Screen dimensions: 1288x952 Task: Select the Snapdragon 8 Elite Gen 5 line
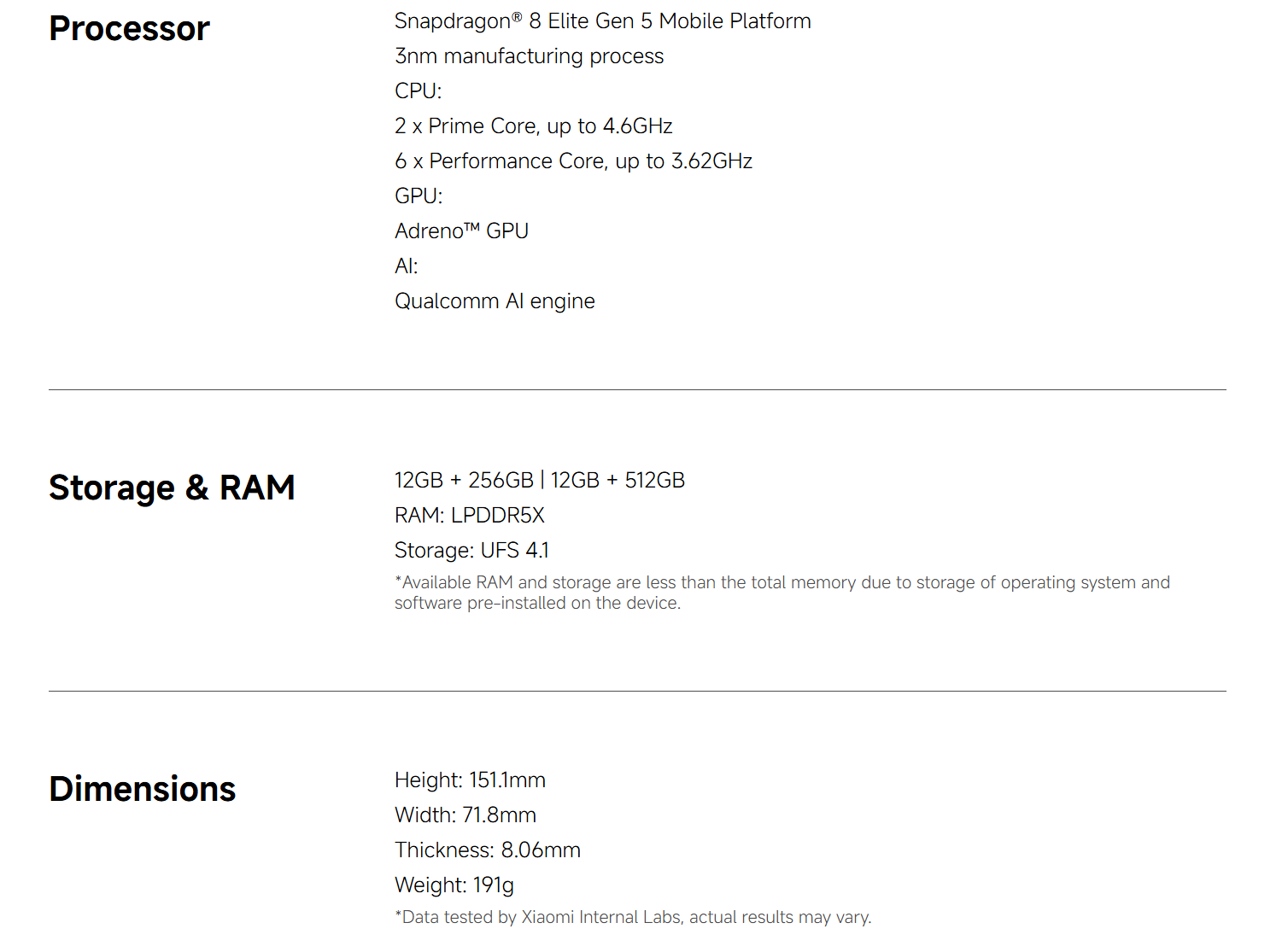click(x=602, y=21)
